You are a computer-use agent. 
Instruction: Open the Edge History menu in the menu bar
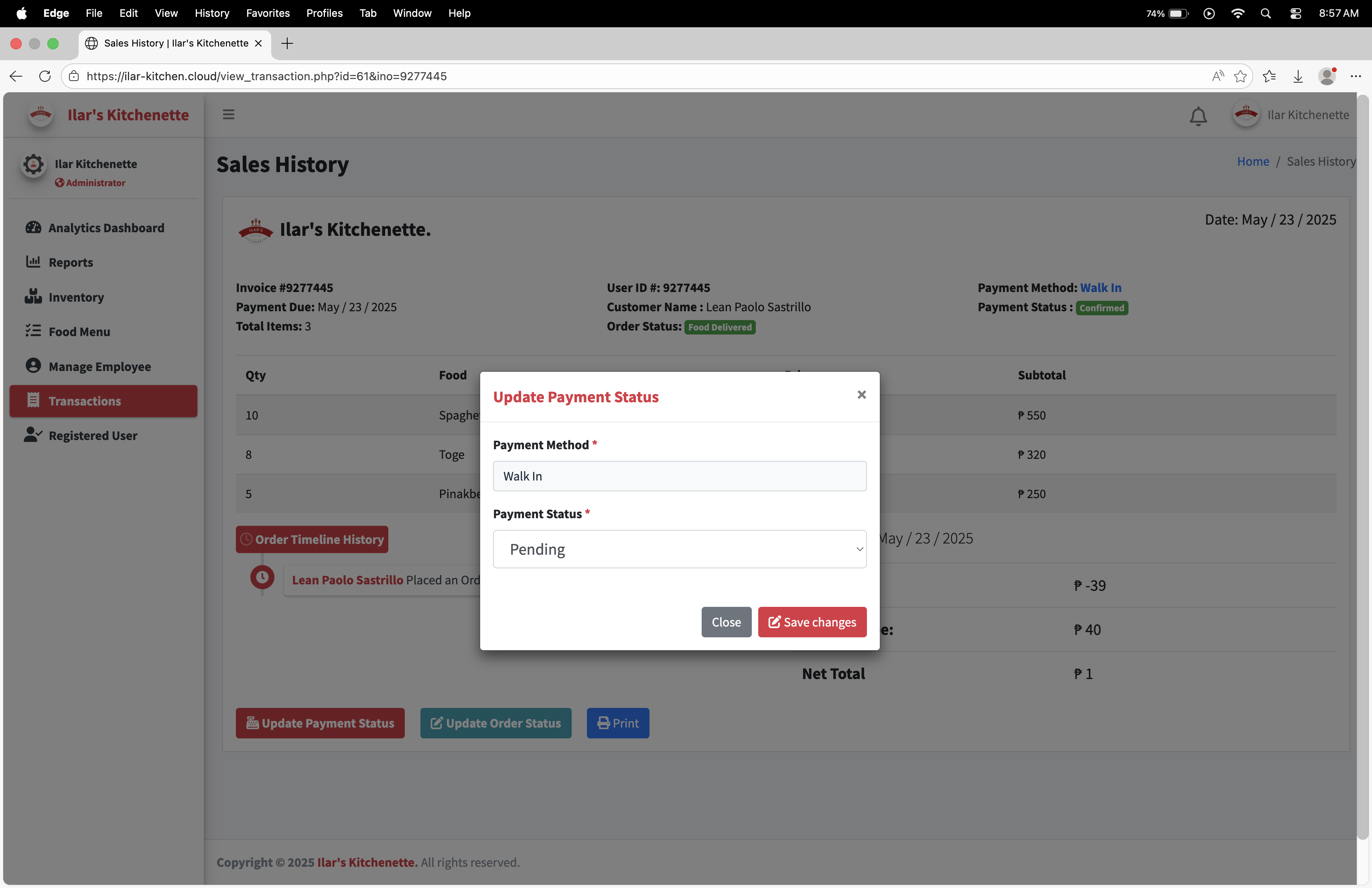click(x=211, y=13)
